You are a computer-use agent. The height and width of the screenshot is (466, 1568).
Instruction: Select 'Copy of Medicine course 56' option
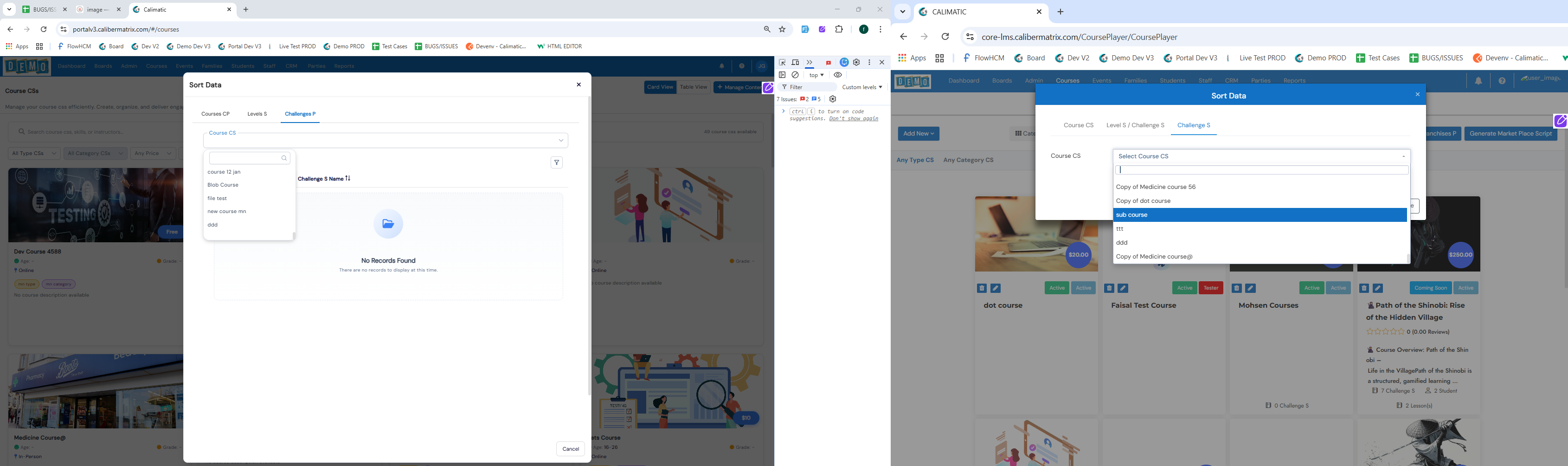1260,187
